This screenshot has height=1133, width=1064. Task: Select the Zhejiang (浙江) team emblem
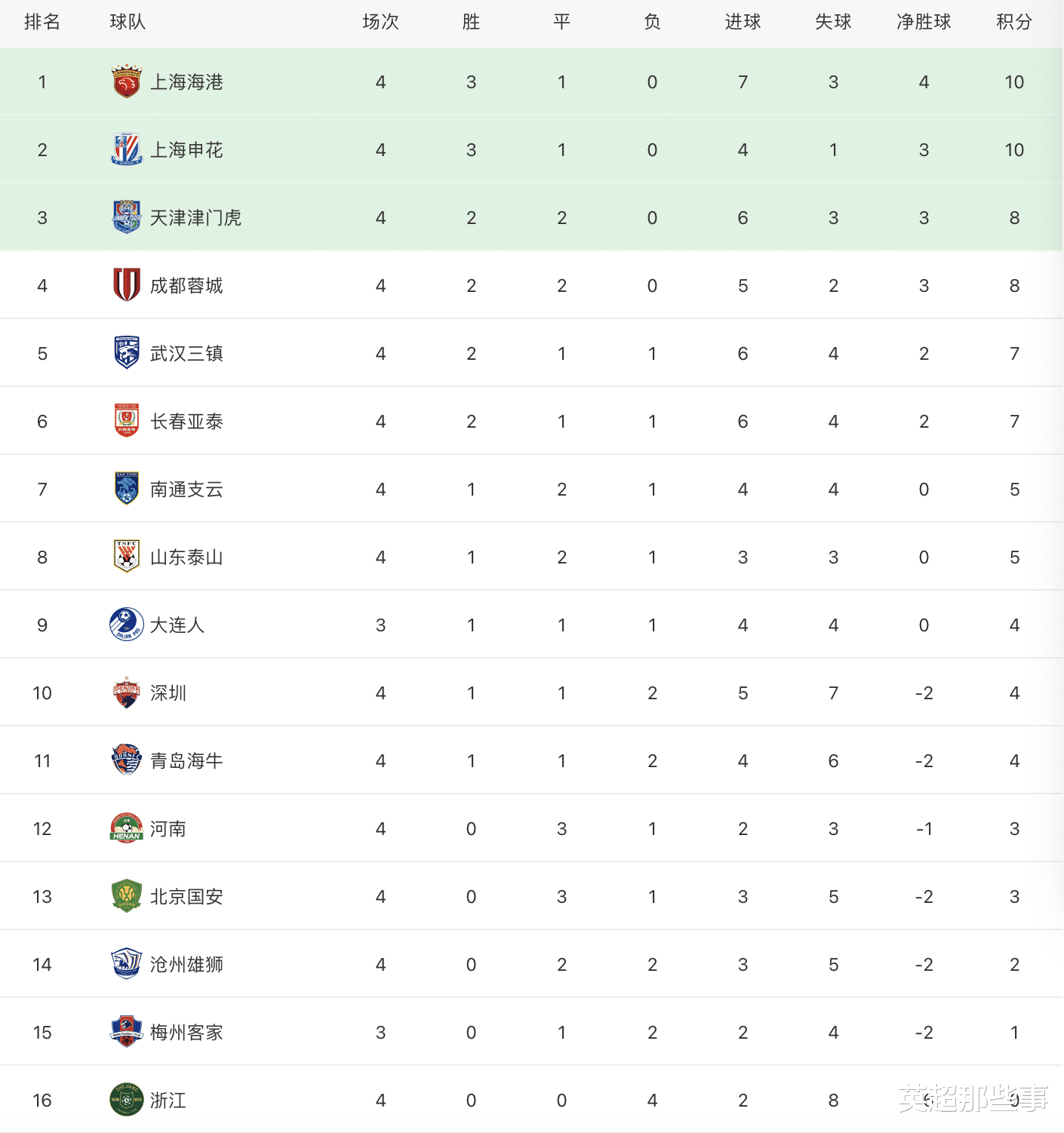coord(126,1100)
